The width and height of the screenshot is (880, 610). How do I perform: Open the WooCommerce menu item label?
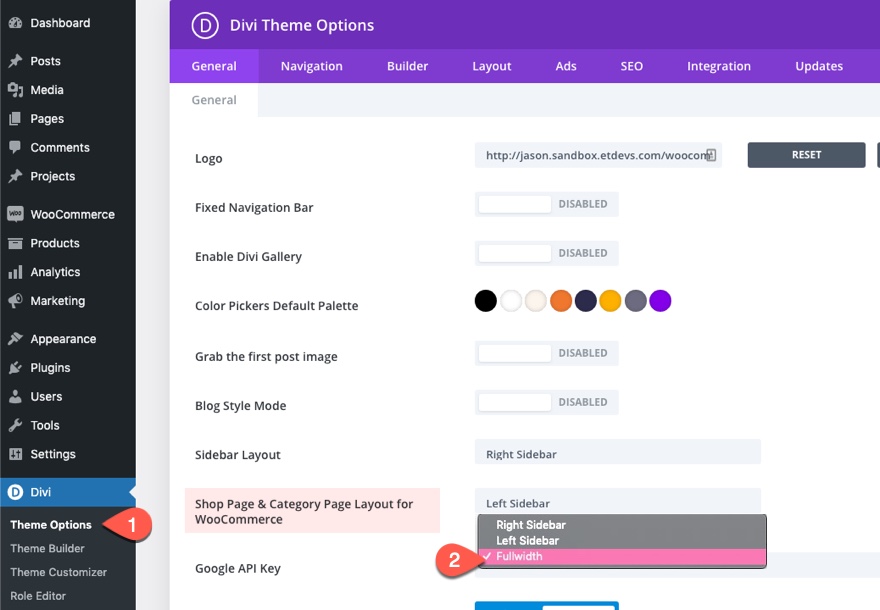click(x=72, y=214)
